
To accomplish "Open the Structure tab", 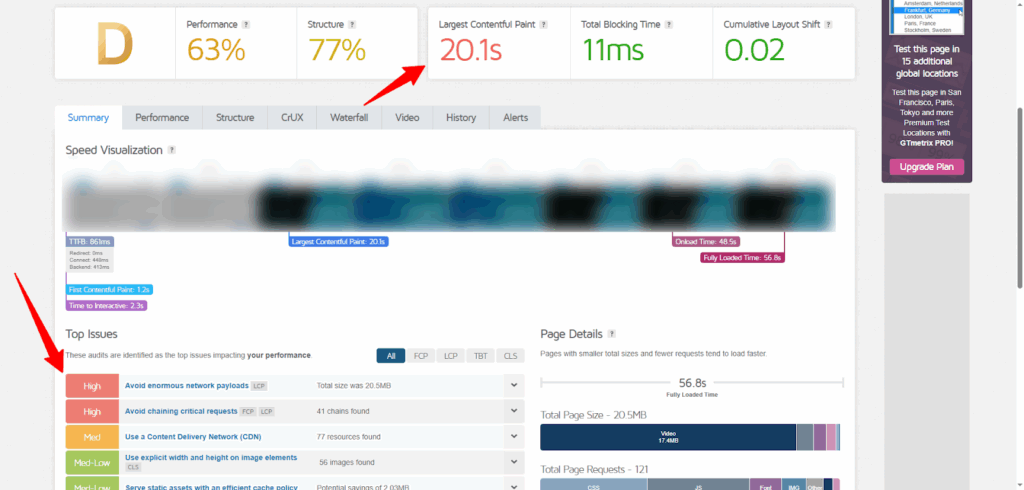I will (x=235, y=118).
